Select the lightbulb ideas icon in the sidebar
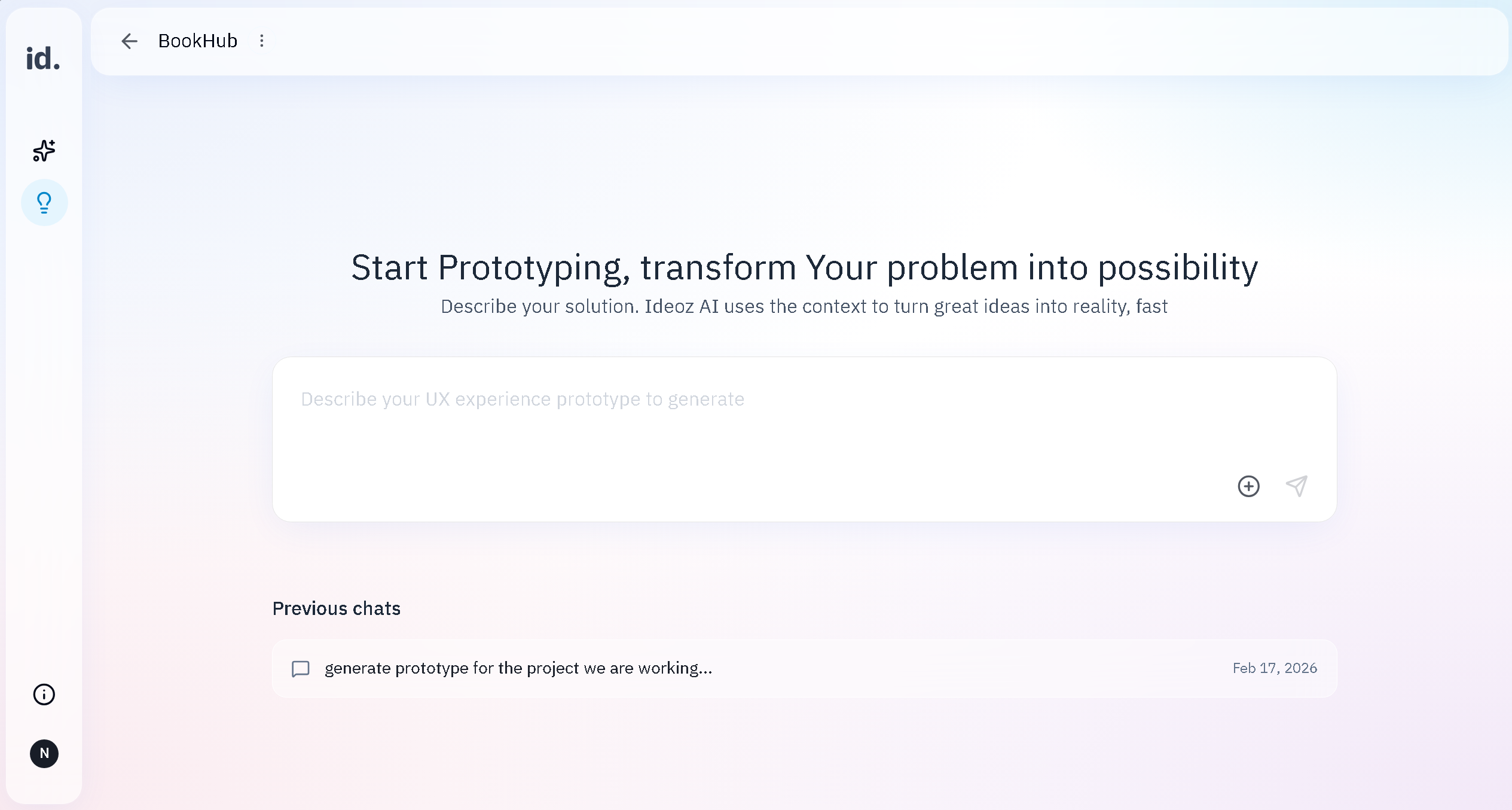 tap(44, 203)
